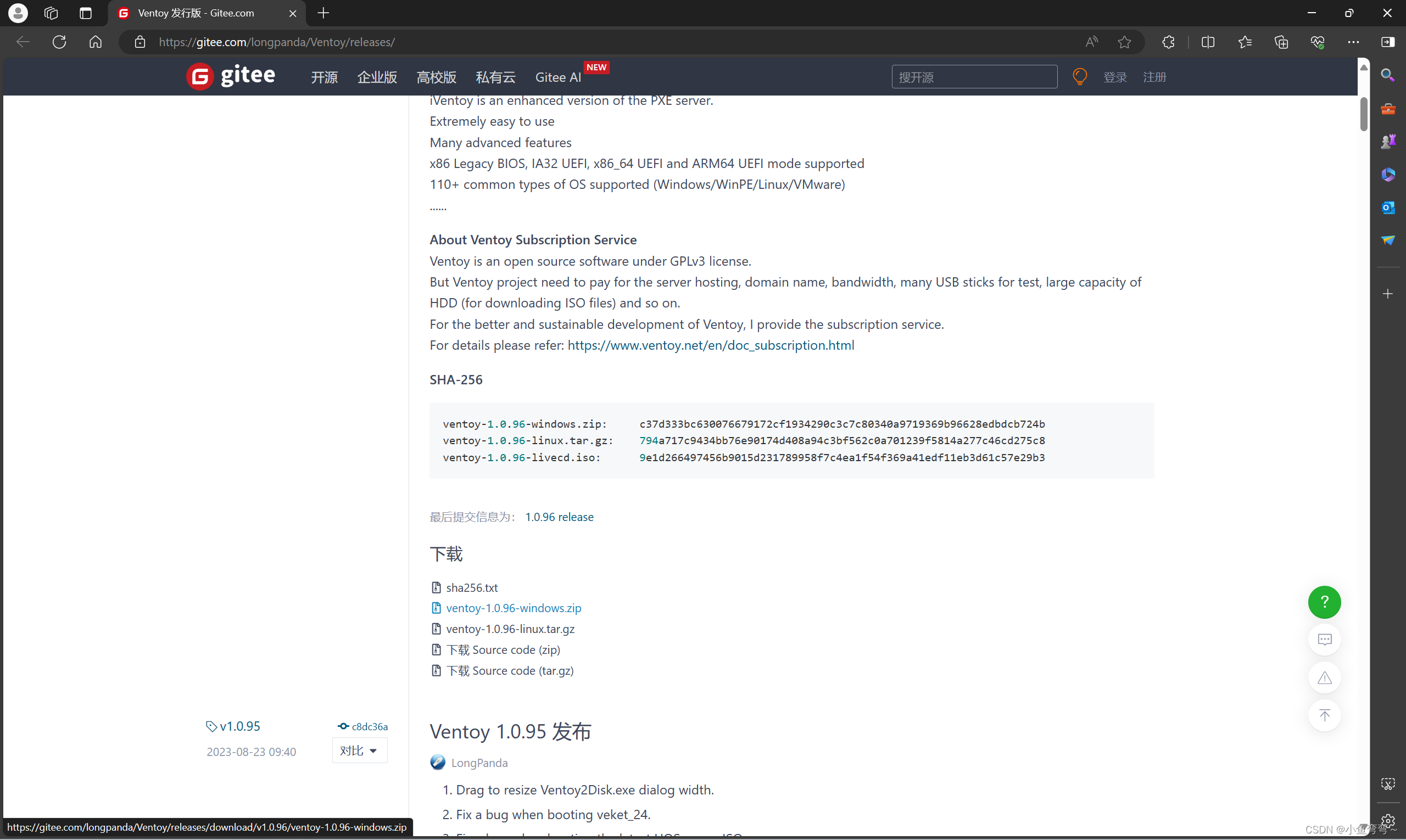Screen dimensions: 1406x840
Task: Open the browser extensions icon
Action: (x=1168, y=42)
